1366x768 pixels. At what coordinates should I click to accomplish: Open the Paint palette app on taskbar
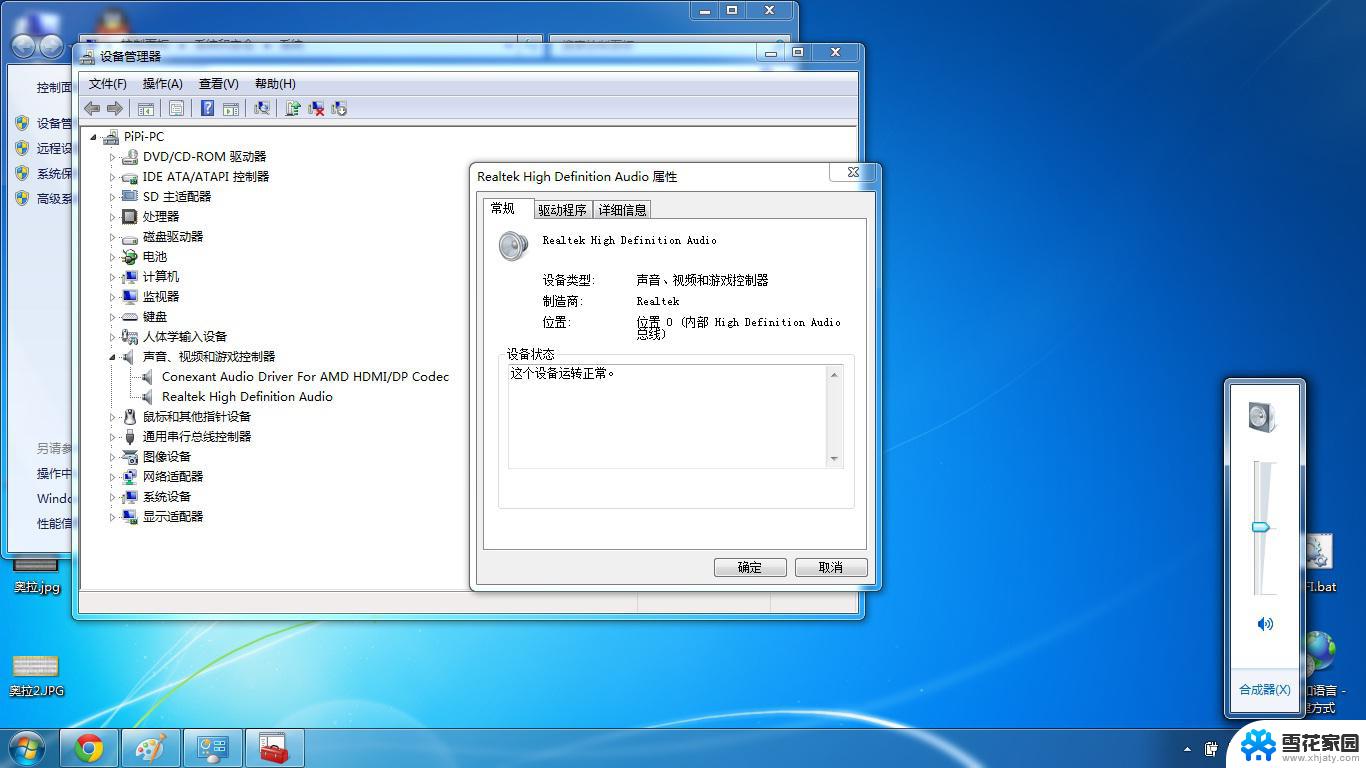pos(151,748)
